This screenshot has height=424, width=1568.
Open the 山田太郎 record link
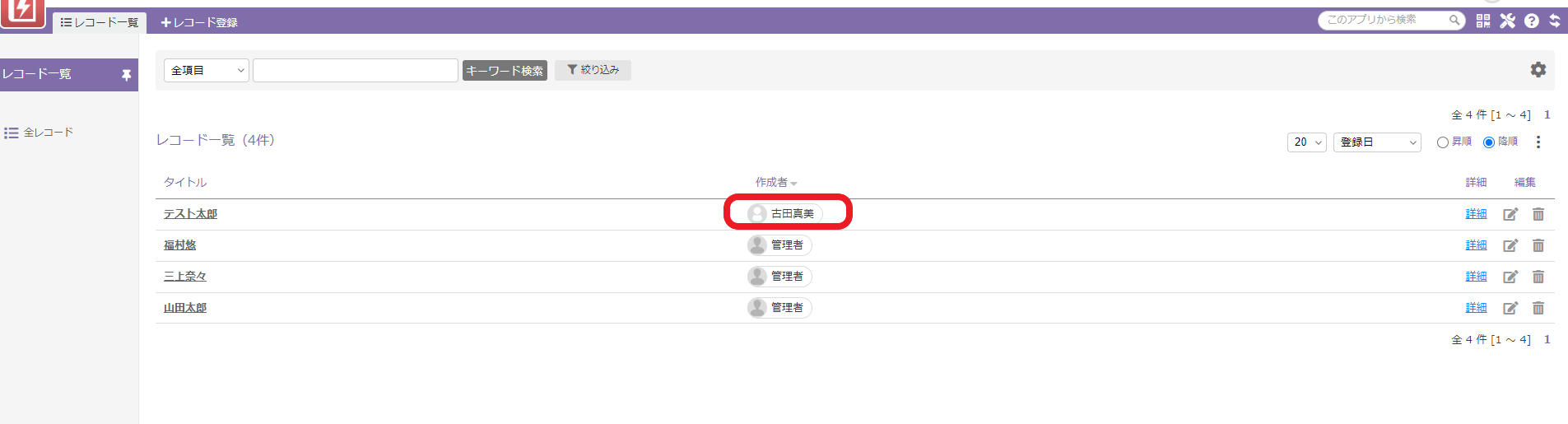[185, 308]
